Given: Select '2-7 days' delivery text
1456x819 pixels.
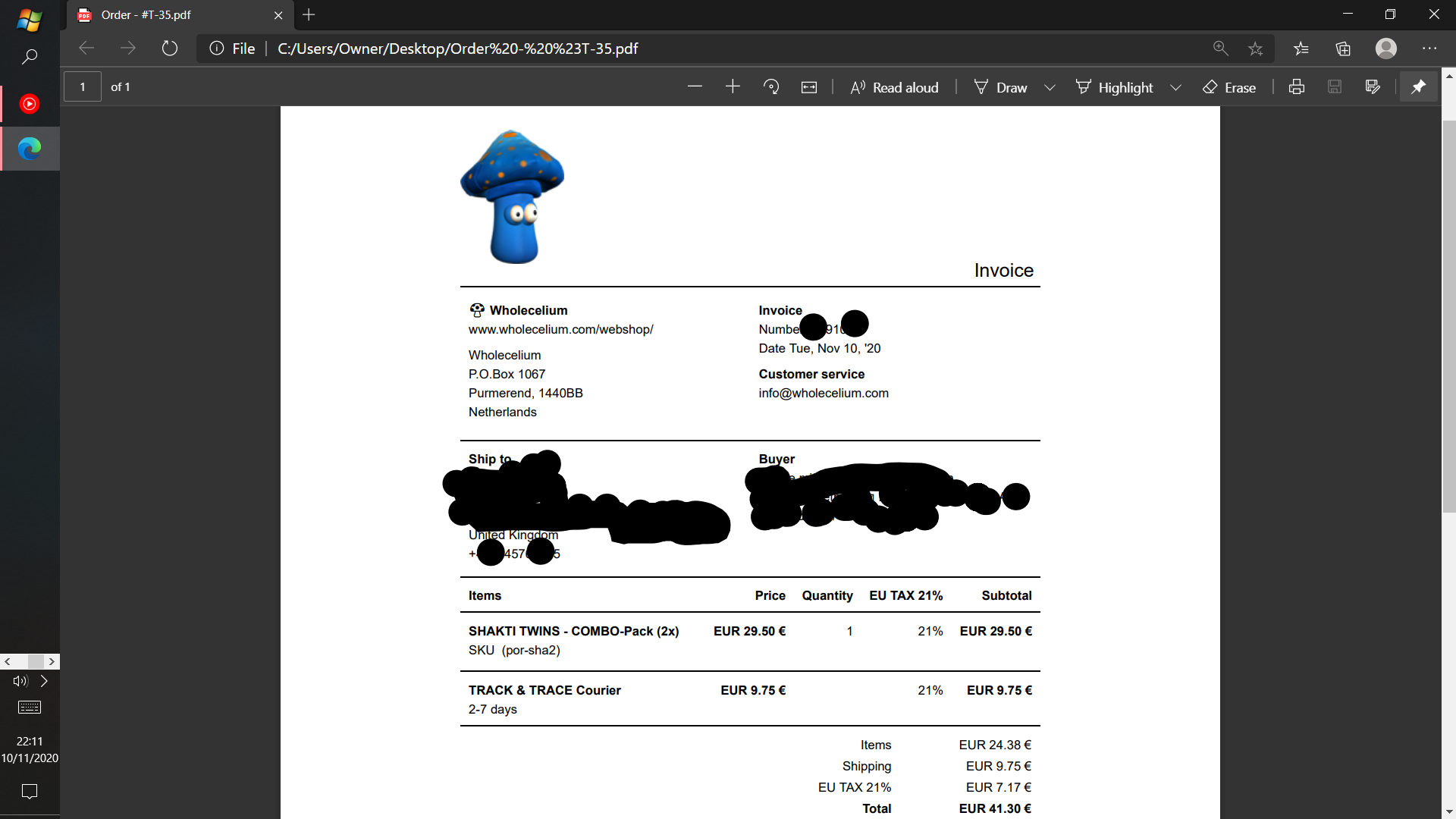Looking at the screenshot, I should pyautogui.click(x=493, y=709).
